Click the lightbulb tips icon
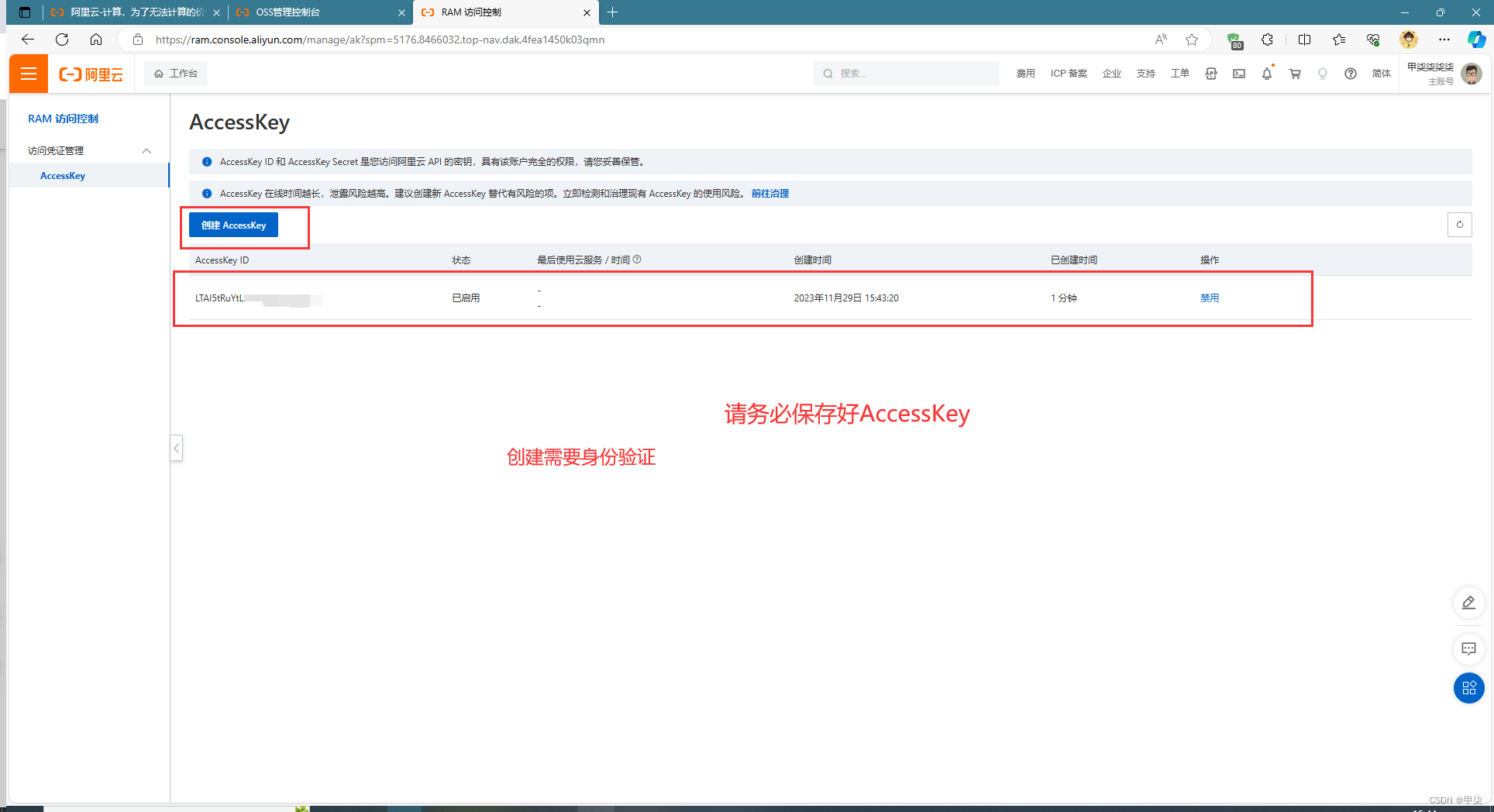The image size is (1494, 812). [1323, 74]
